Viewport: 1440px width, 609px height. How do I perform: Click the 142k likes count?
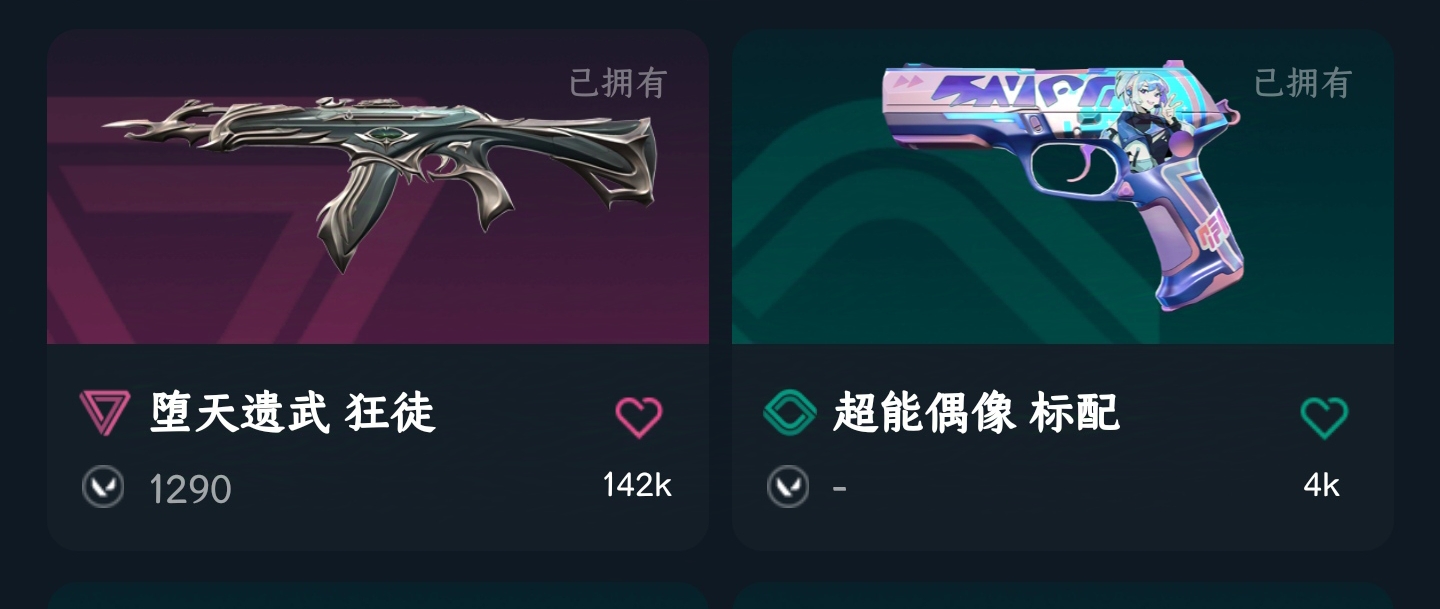pyautogui.click(x=637, y=485)
